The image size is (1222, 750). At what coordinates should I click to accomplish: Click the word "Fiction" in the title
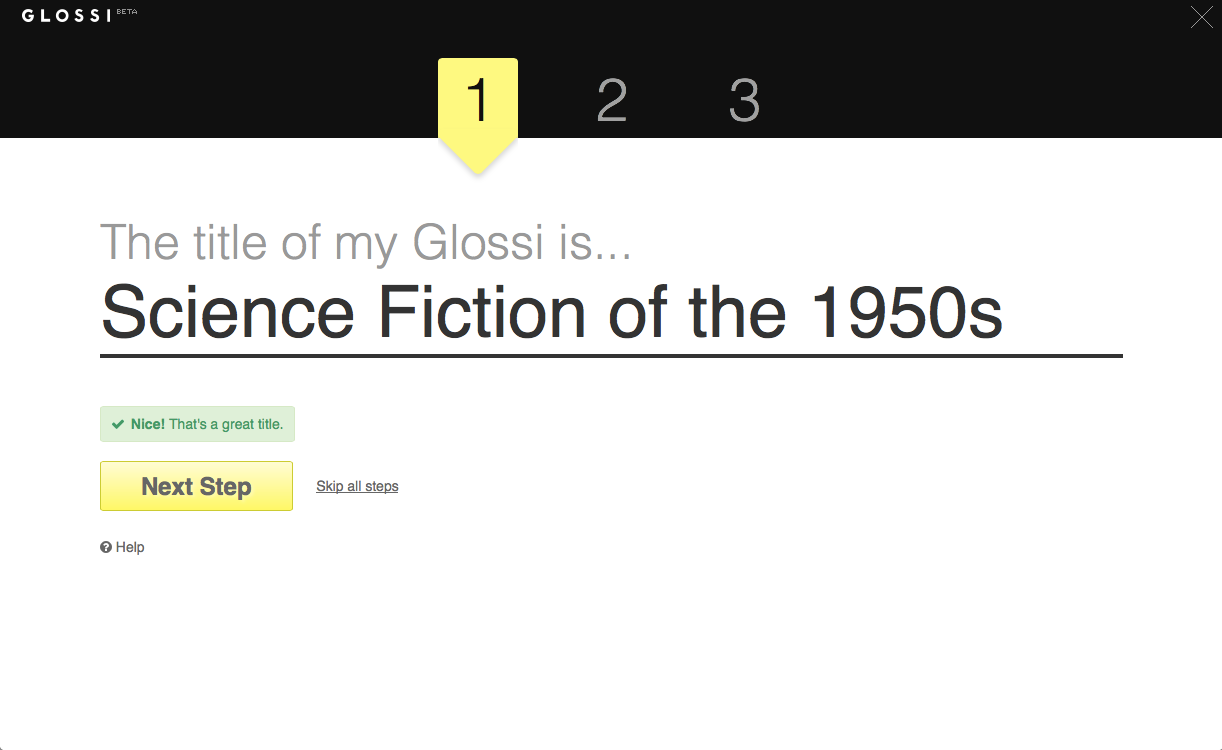point(482,311)
